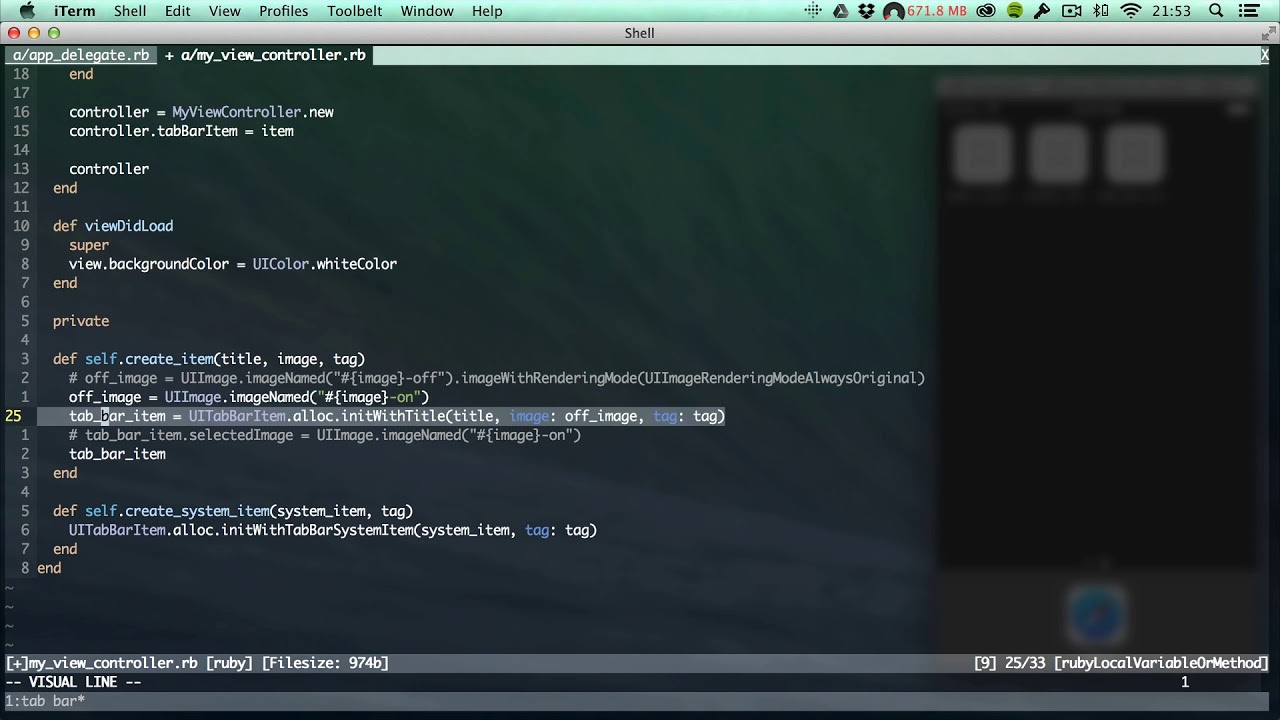This screenshot has height=720, width=1280.
Task: Click 'UIColor' in backgroundColor line
Action: [281, 264]
